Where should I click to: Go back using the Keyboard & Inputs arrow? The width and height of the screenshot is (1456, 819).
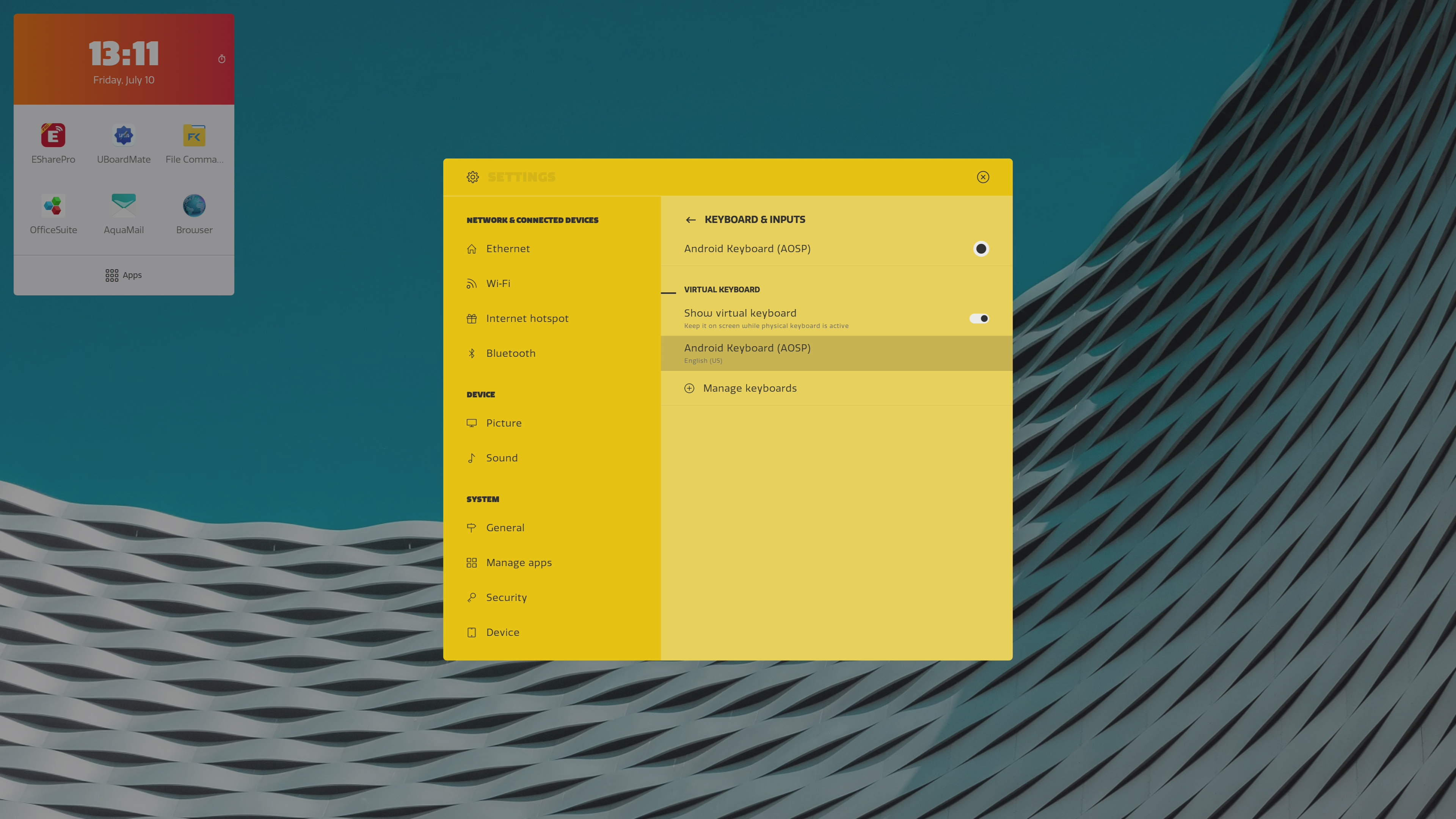coord(690,220)
